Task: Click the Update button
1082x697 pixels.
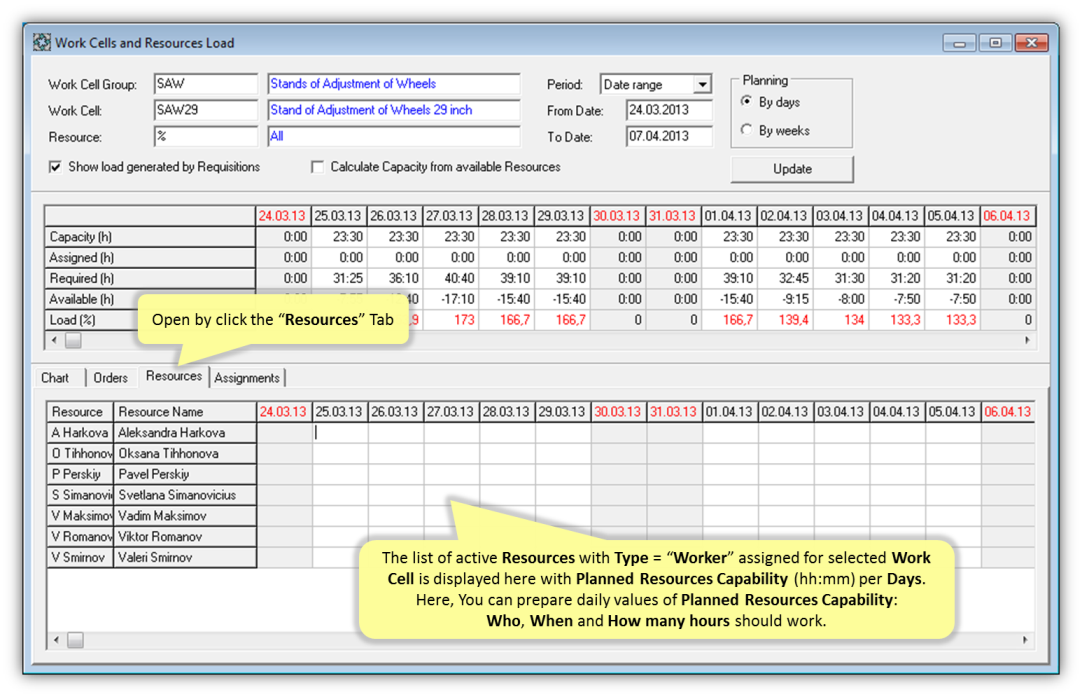Action: pyautogui.click(x=792, y=169)
